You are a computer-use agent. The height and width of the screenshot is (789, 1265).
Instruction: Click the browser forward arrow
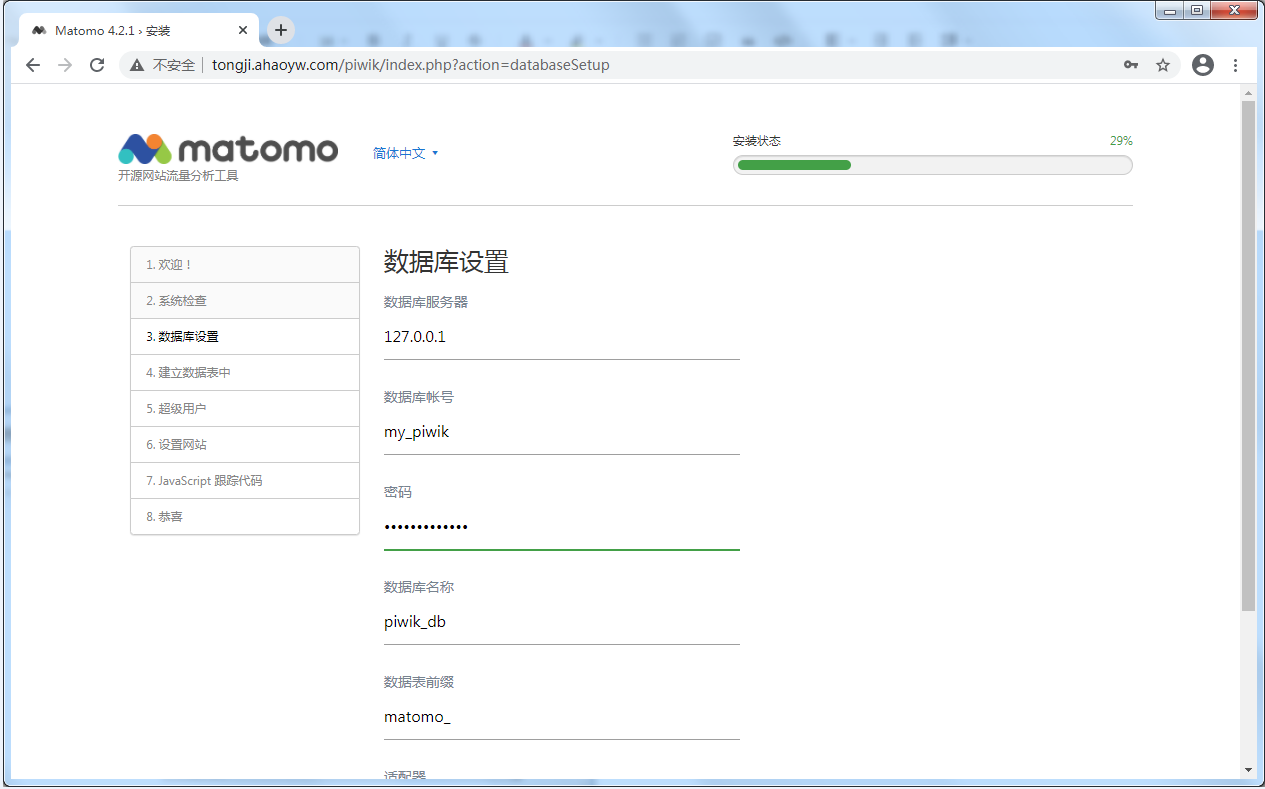pyautogui.click(x=65, y=65)
